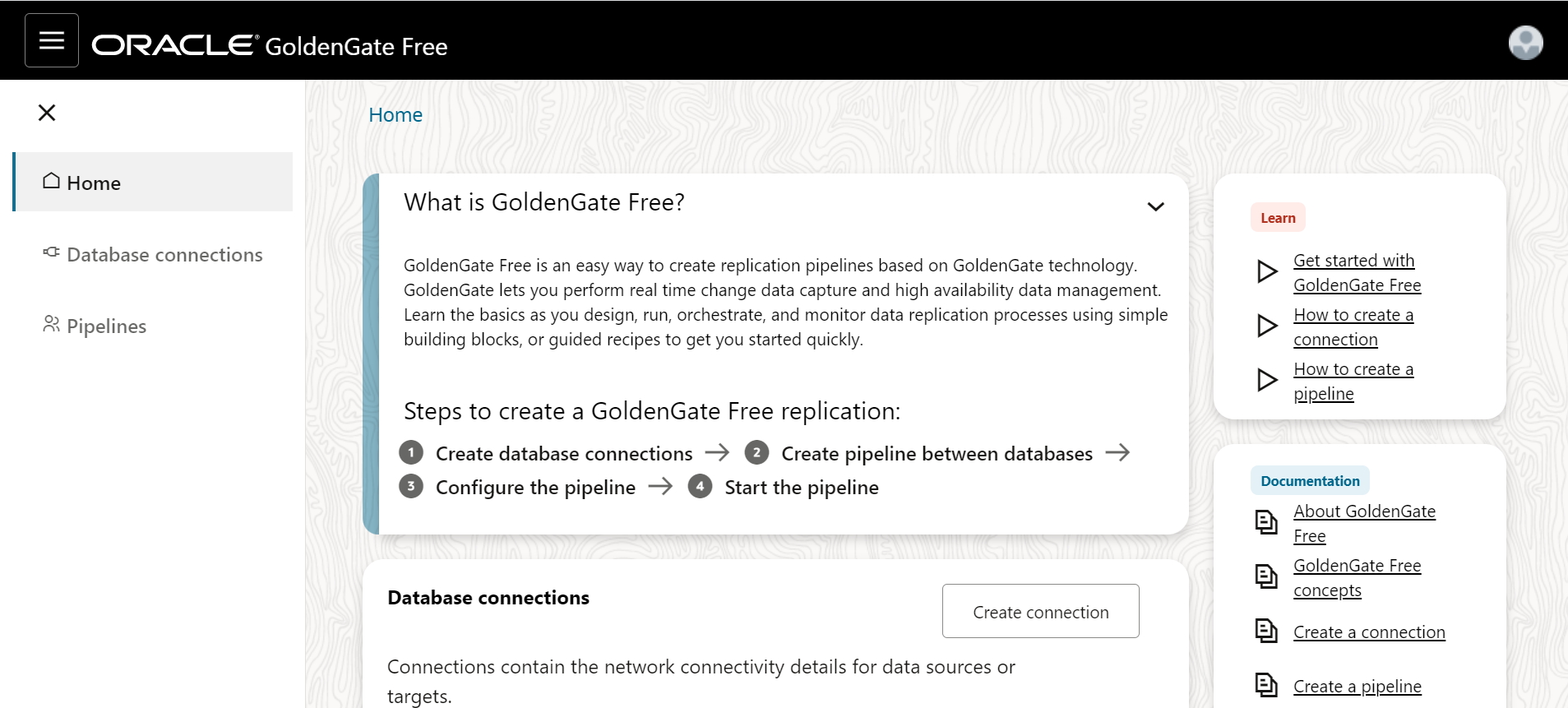Image resolution: width=1568 pixels, height=708 pixels.
Task: Click the play icon for pipeline tutorial
Action: point(1267,380)
